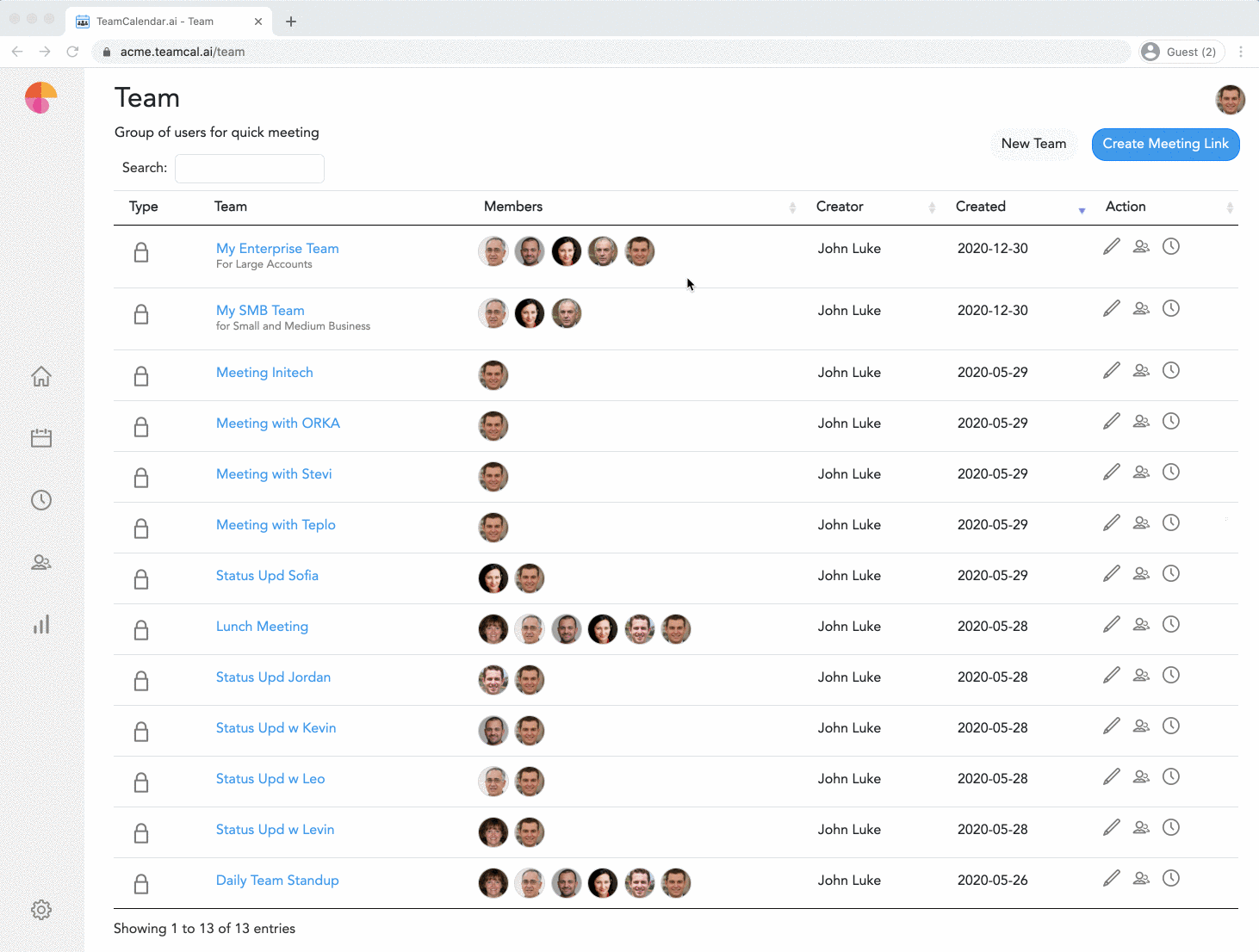Open the settings gear in sidebar
The image size is (1259, 952).
(41, 910)
